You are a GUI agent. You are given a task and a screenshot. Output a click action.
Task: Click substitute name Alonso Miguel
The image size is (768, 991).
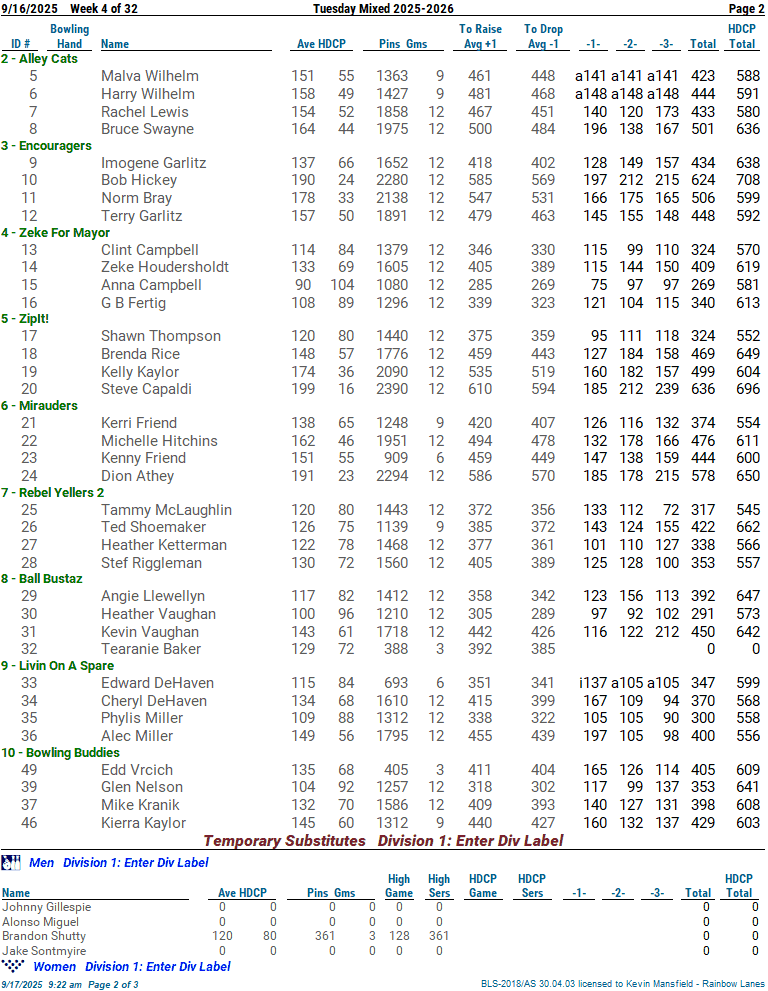(x=40, y=922)
